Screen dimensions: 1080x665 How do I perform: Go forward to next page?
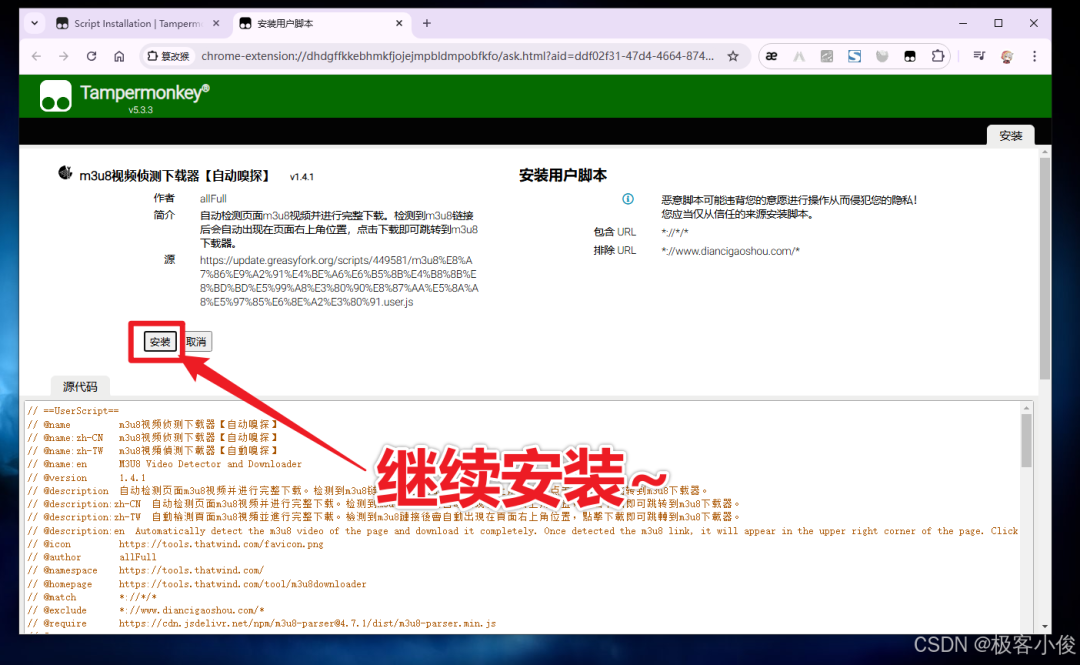click(64, 57)
